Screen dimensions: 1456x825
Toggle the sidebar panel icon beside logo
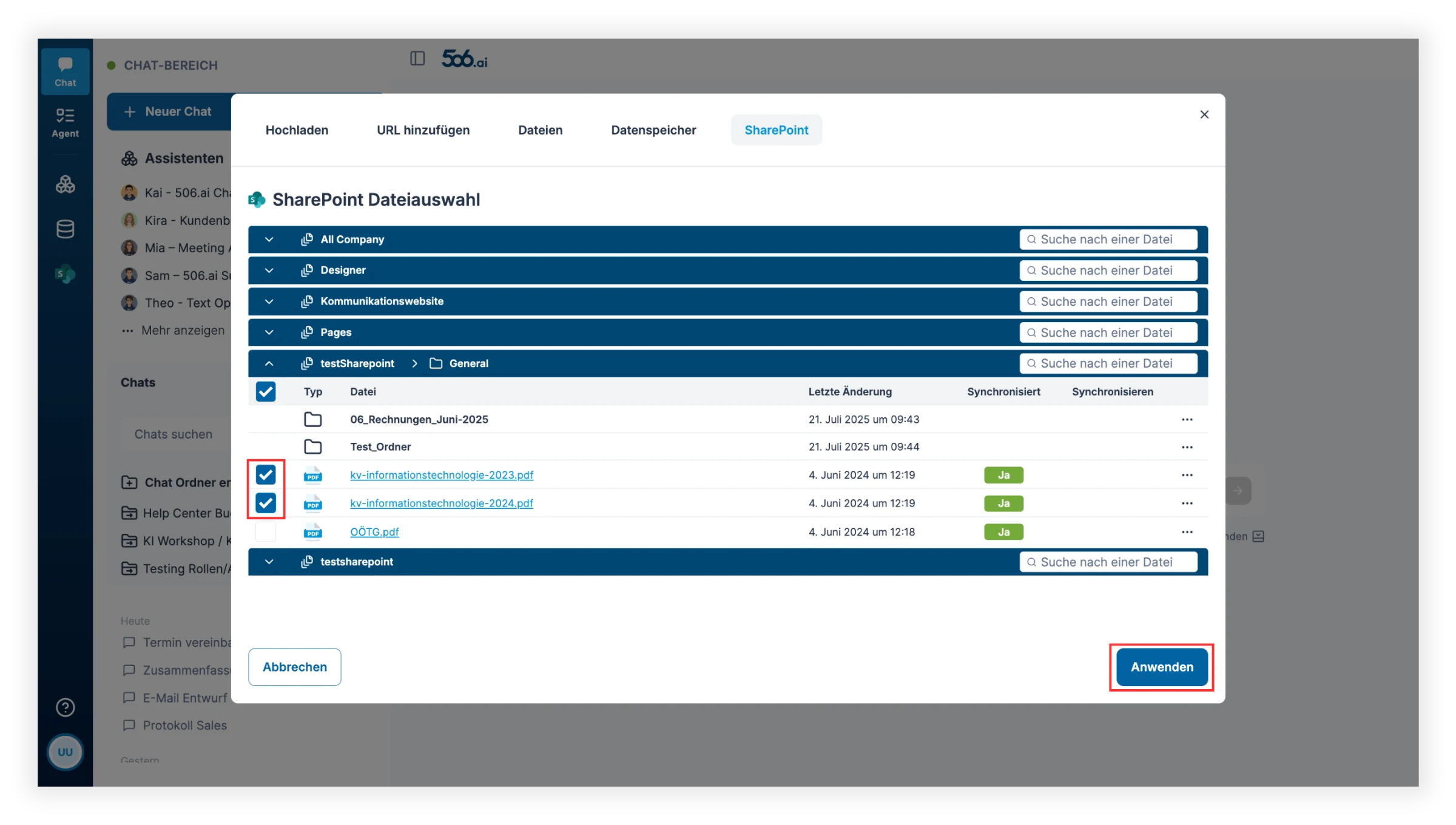417,58
